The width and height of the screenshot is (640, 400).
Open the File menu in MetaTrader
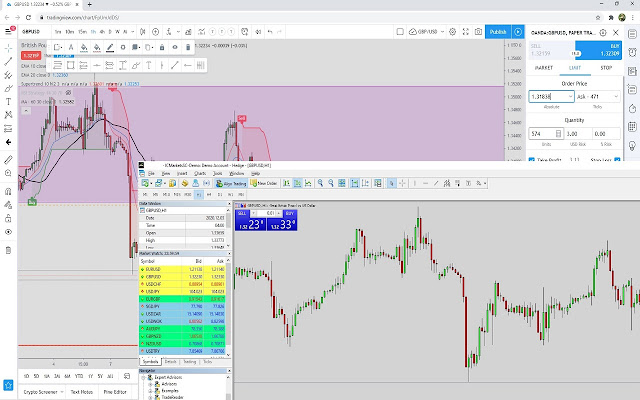point(151,173)
